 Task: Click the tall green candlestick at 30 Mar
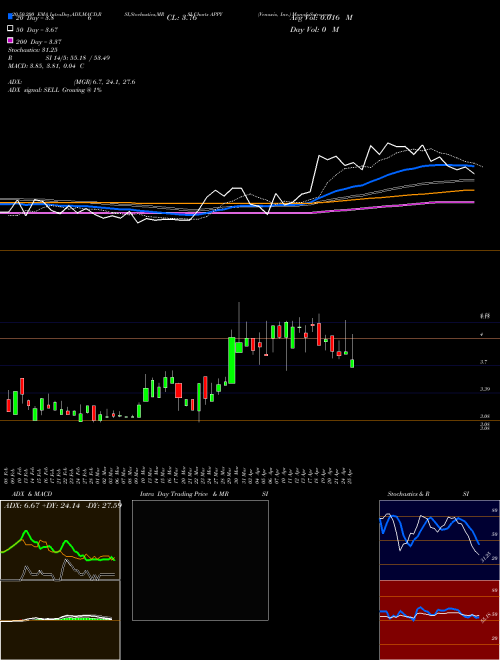pos(231,360)
